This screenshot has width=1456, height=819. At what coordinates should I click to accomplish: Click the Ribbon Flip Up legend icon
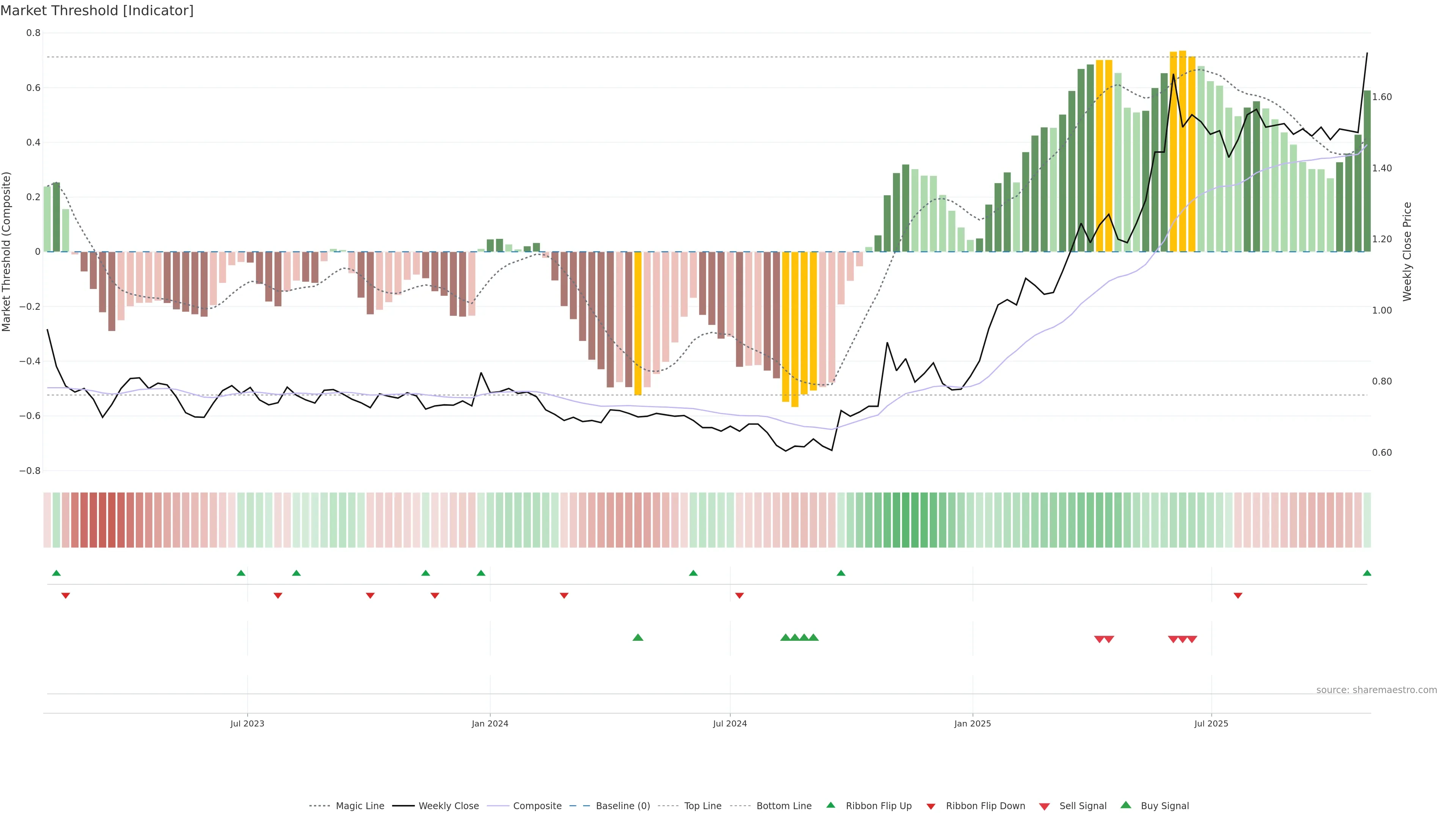click(830, 805)
